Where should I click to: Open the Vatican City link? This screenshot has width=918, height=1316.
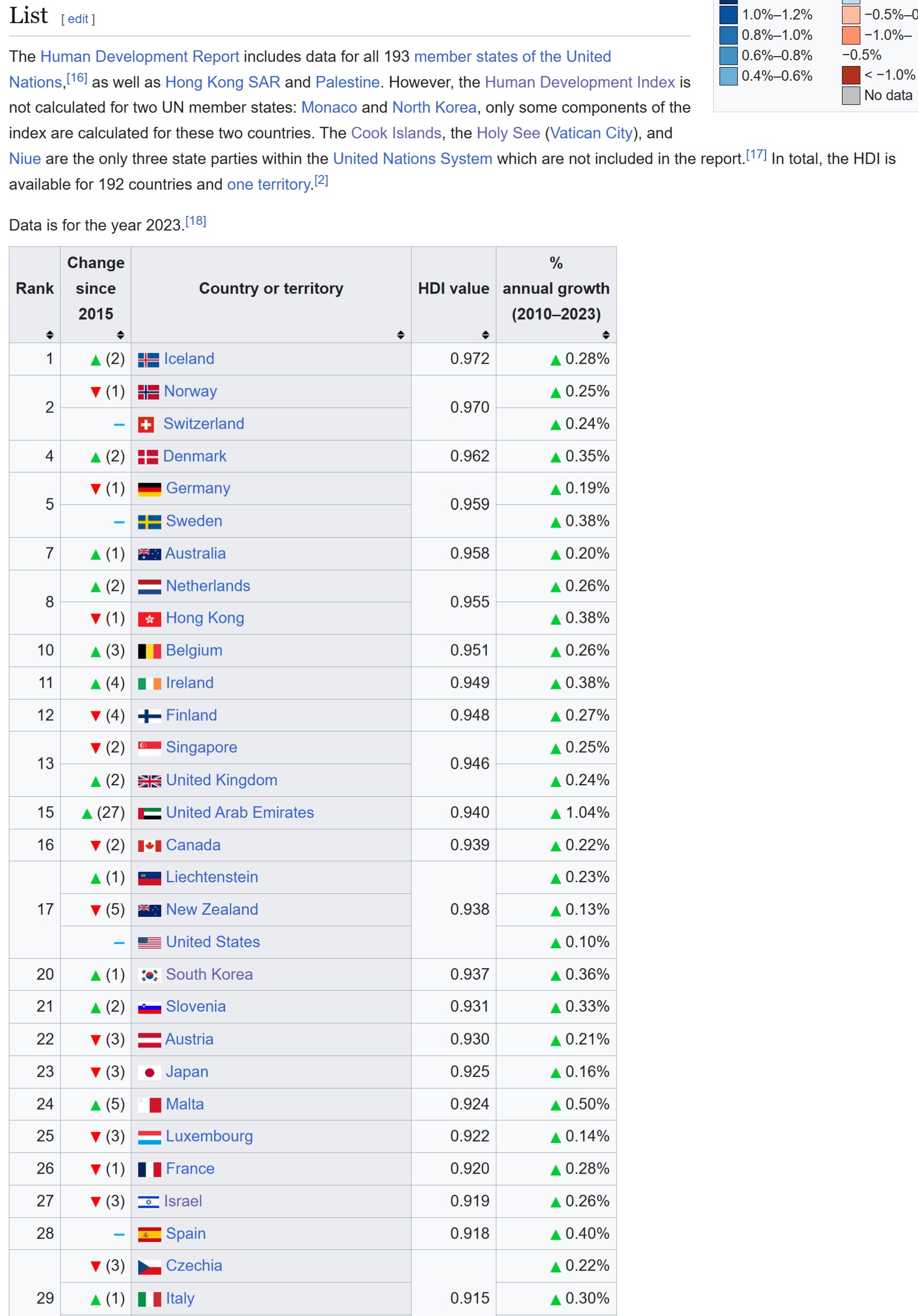pos(591,133)
